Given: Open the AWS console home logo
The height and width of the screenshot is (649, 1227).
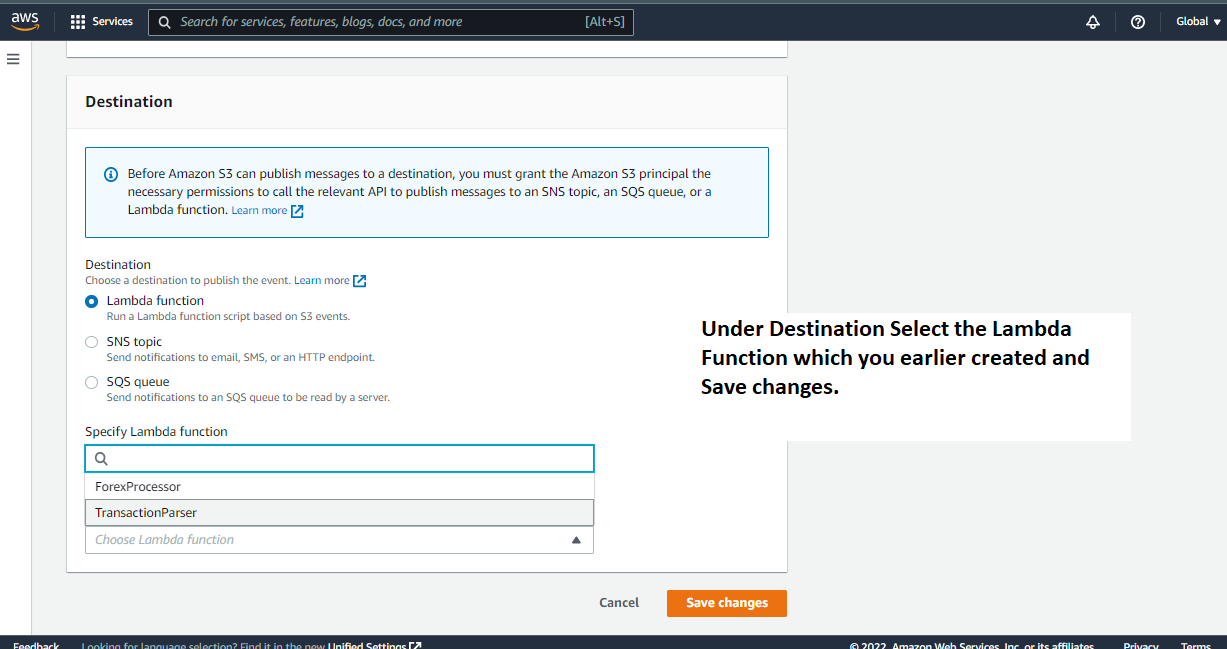Looking at the screenshot, I should pyautogui.click(x=25, y=21).
